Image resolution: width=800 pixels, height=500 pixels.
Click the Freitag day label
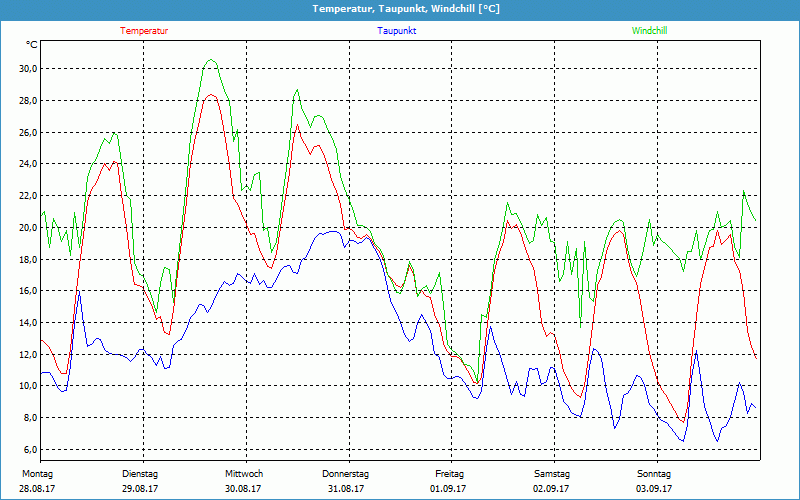pyautogui.click(x=449, y=474)
